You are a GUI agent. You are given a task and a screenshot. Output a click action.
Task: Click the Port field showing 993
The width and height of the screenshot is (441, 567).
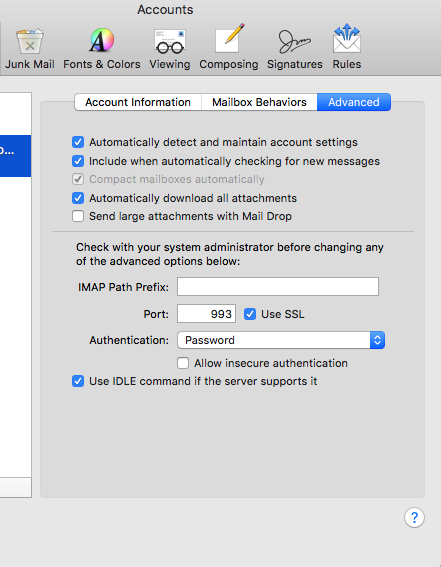click(x=206, y=314)
